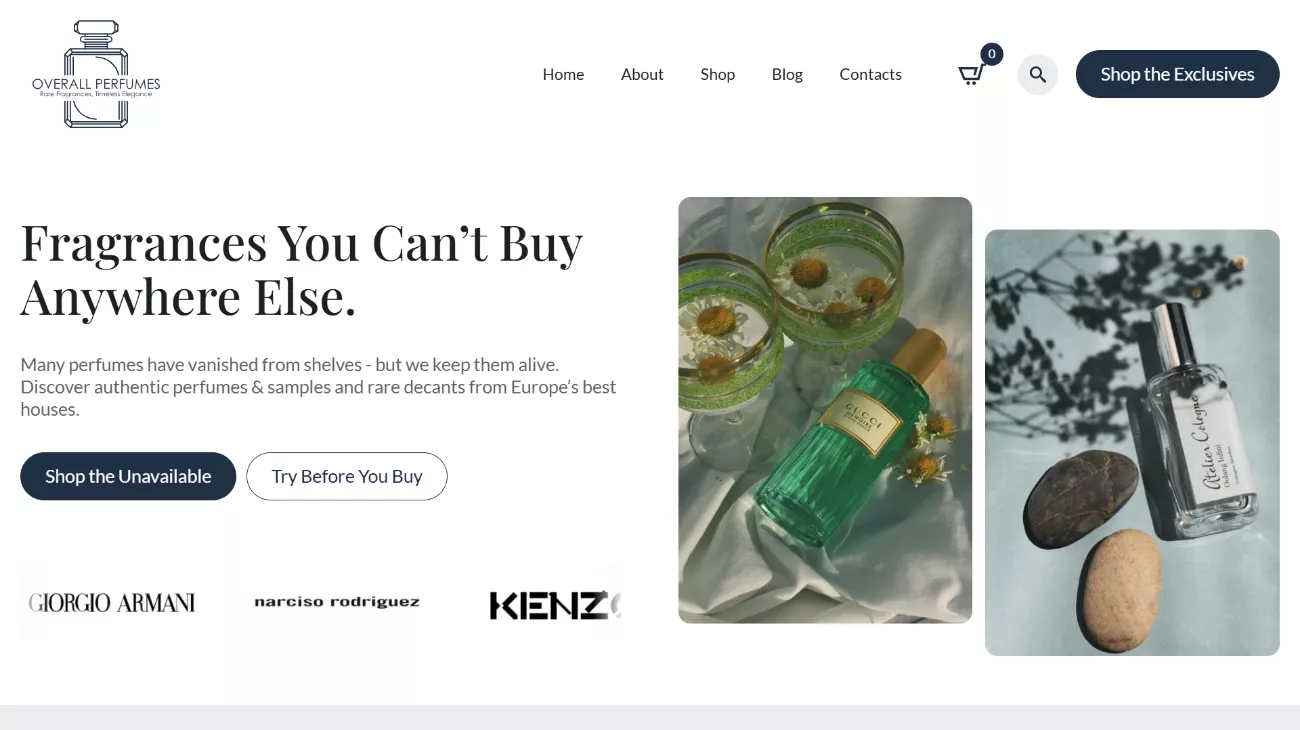Click the Overall Perfumes bottle logo

click(x=96, y=74)
